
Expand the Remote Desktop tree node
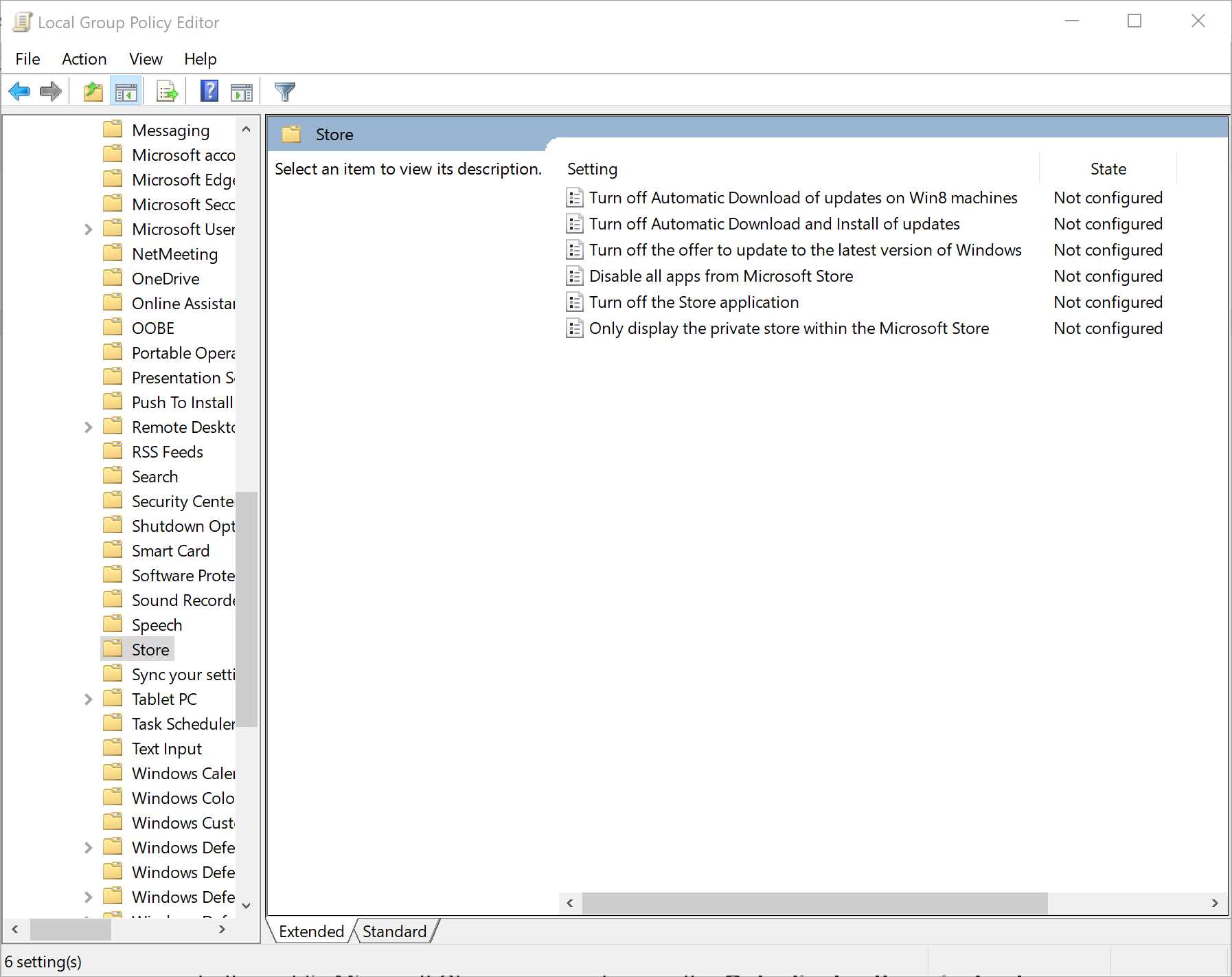tap(88, 427)
